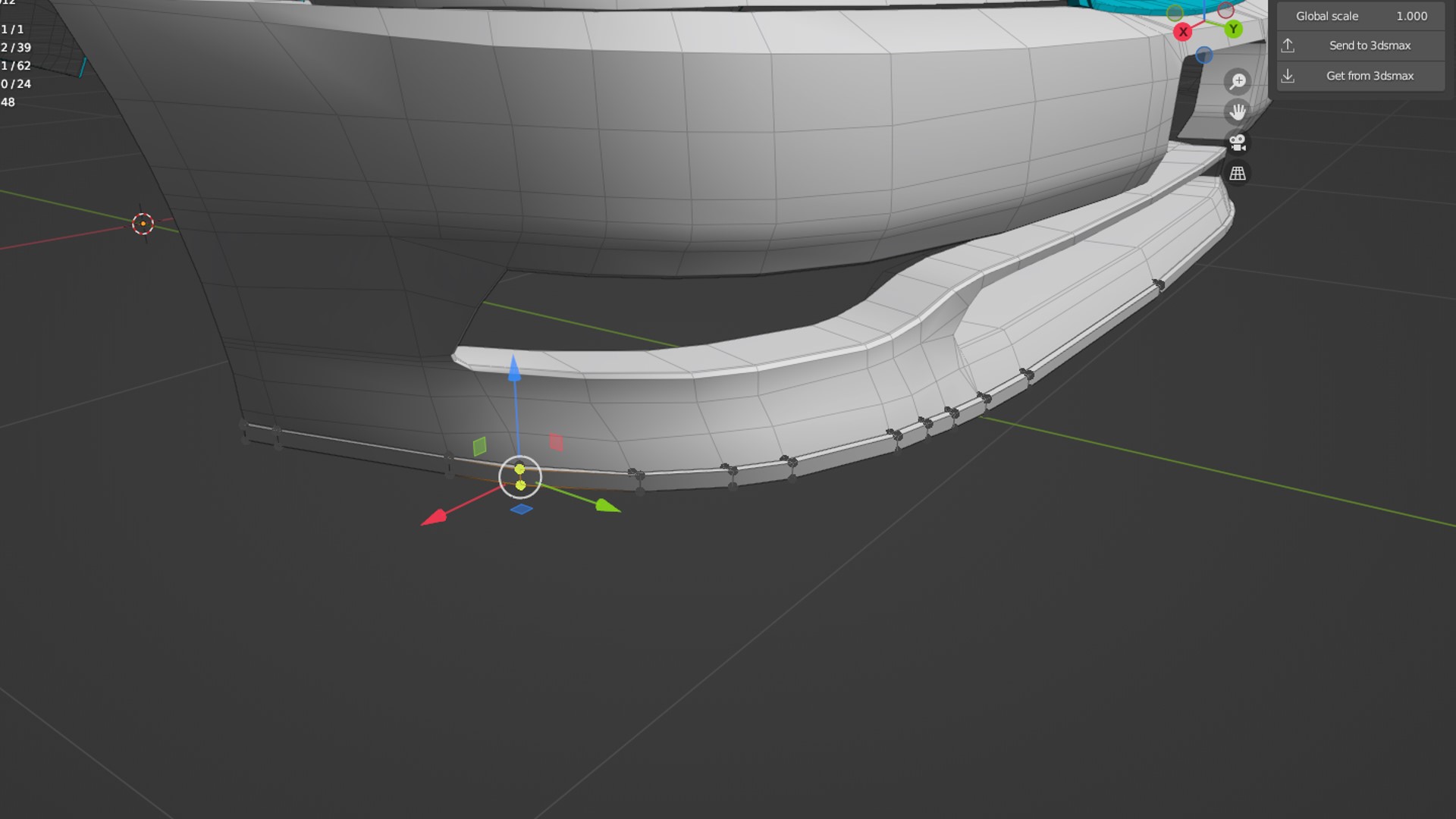This screenshot has width=1456, height=819.
Task: Click the pan view hand icon
Action: click(1238, 112)
